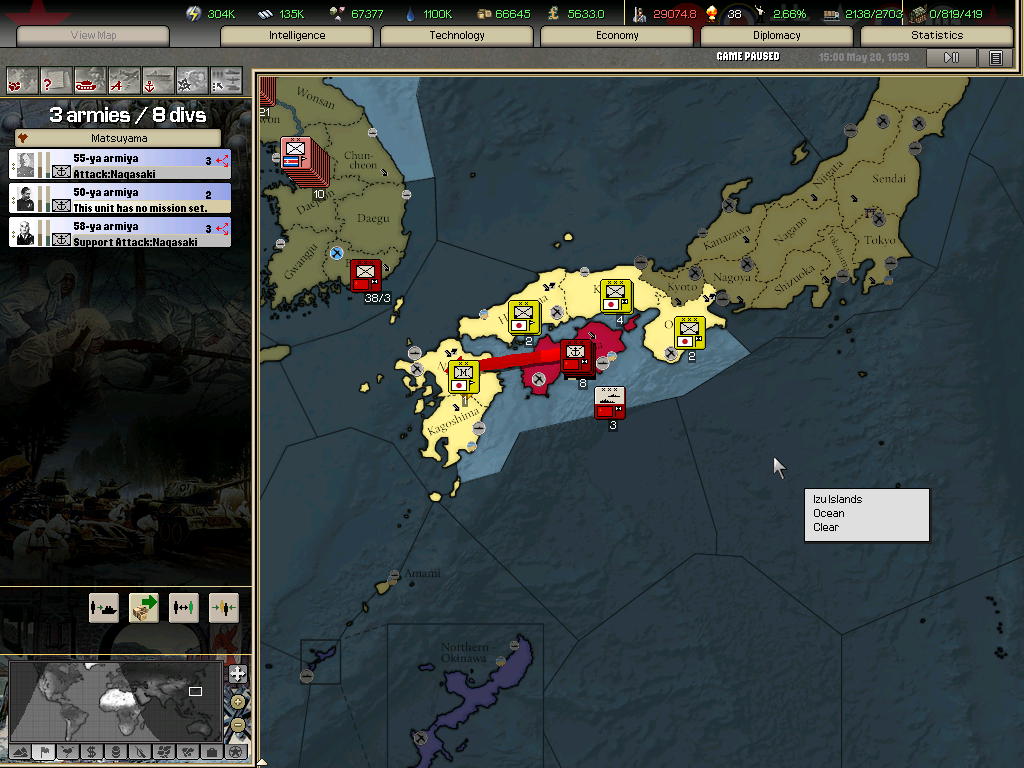Switch to political flag map mode

coord(44,751)
